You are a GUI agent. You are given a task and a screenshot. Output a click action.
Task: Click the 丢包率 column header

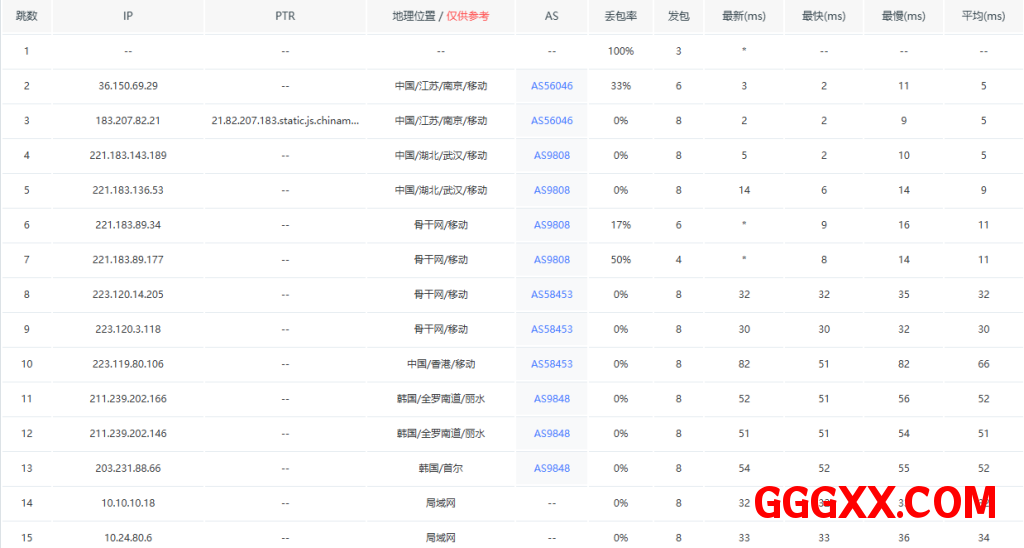tap(620, 17)
